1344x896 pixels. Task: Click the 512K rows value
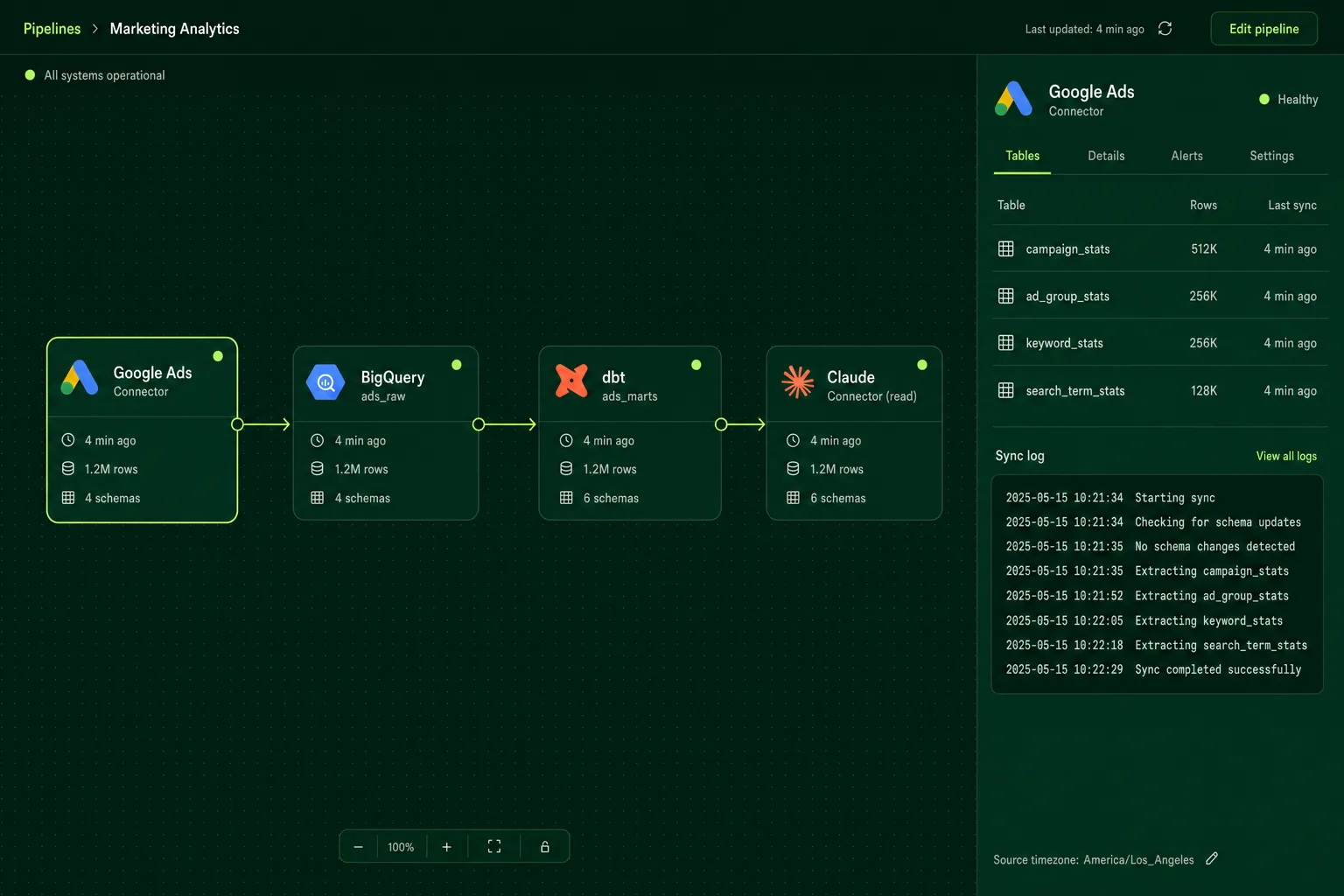coord(1204,248)
